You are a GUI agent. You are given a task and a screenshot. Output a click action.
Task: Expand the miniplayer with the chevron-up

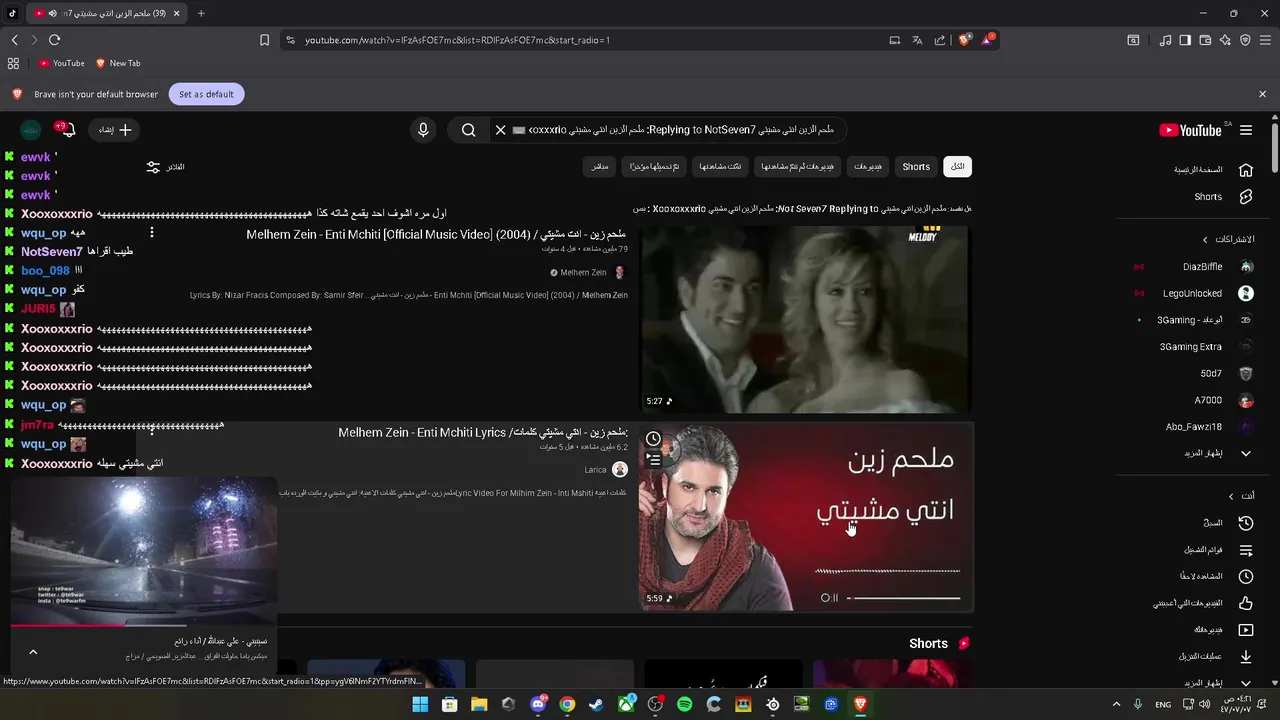[x=33, y=652]
